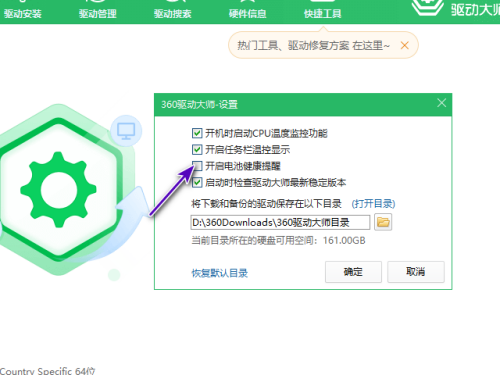
Task: Click the monitor icon near hexagon
Action: (126, 131)
